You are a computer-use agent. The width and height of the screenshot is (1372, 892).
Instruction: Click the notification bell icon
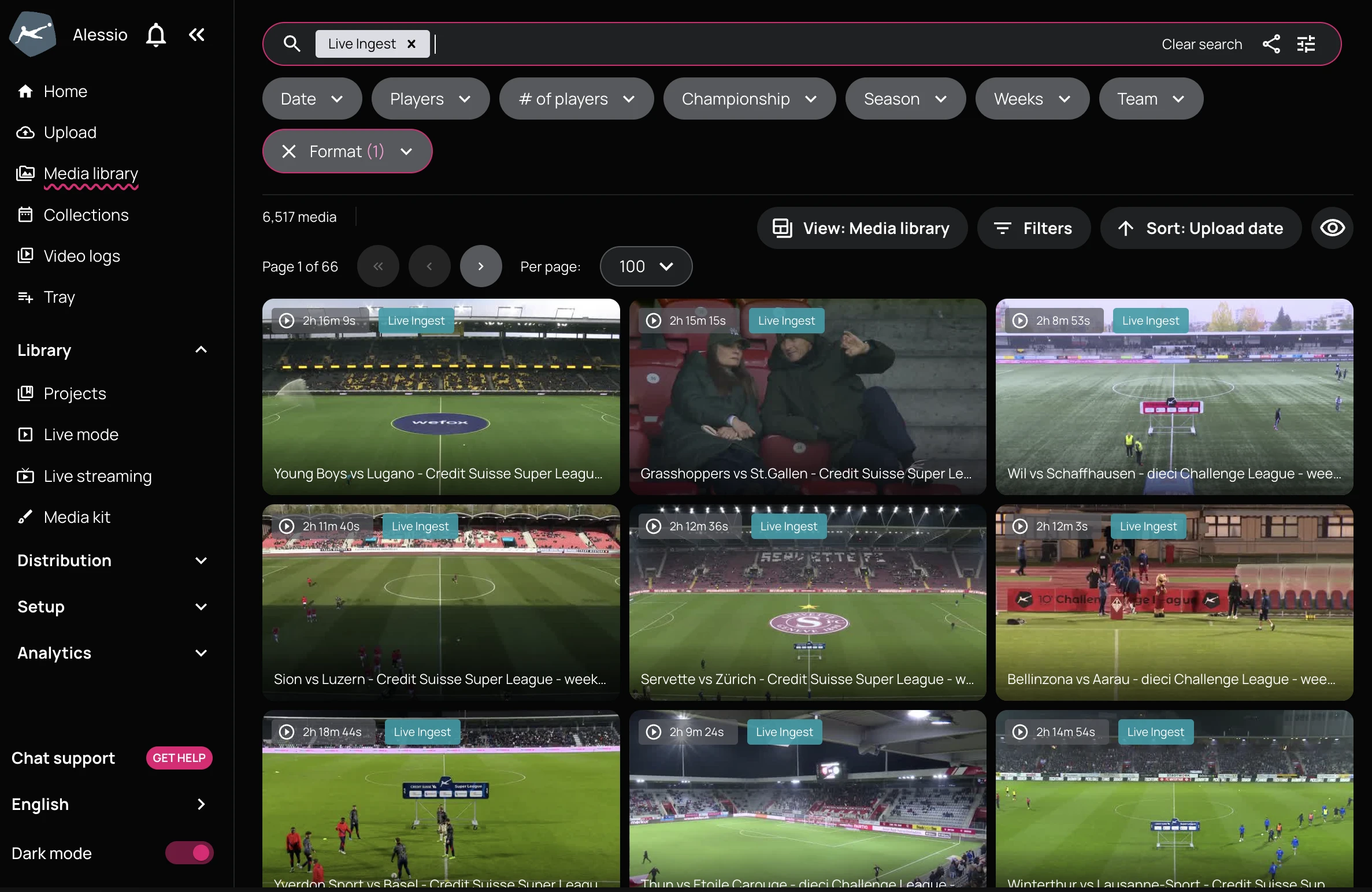155,35
